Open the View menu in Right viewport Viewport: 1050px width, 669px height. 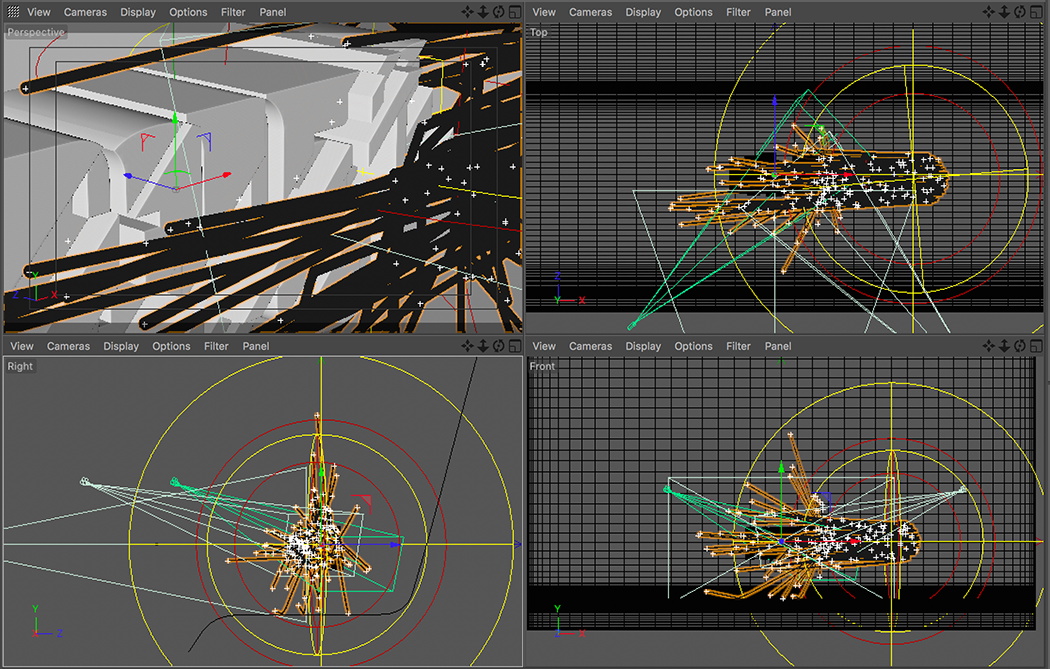[x=21, y=346]
